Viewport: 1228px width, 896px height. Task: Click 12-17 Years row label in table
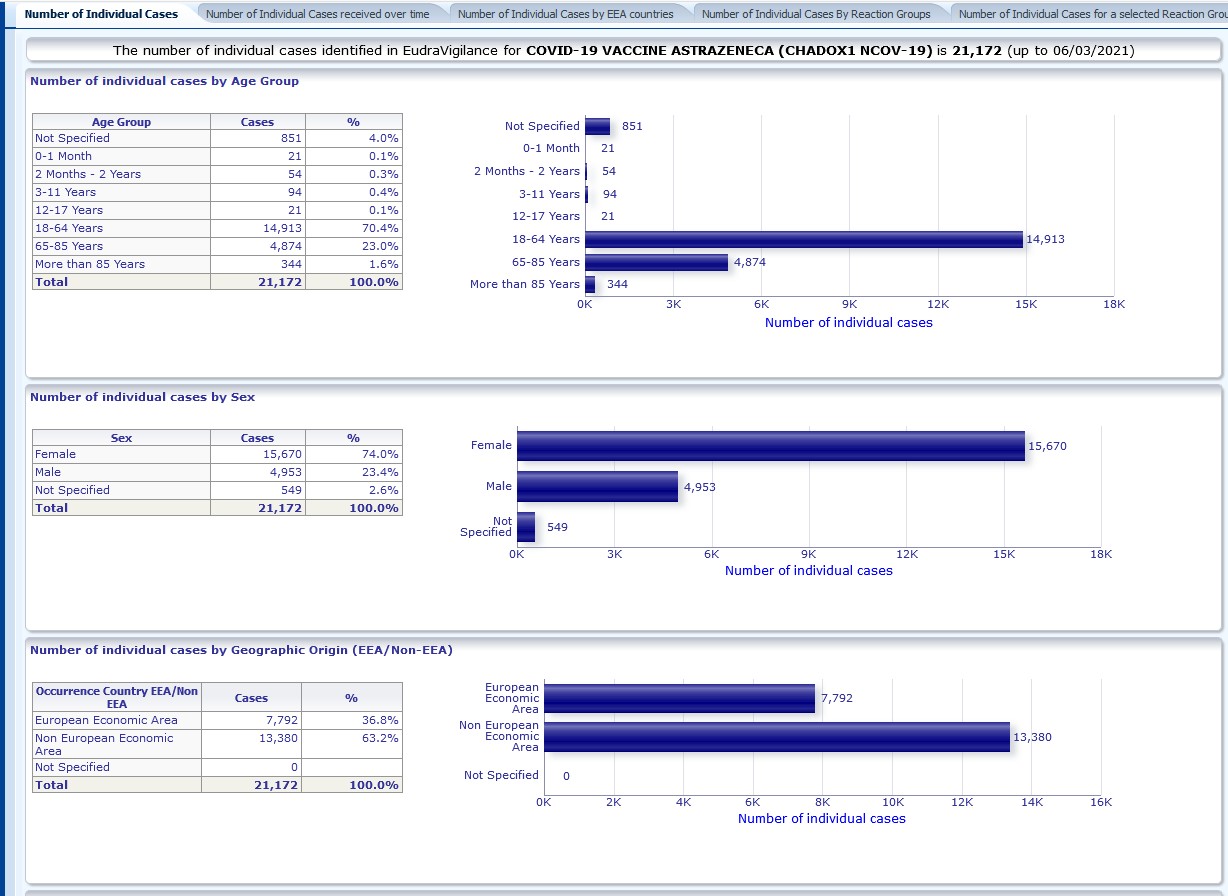(121, 210)
